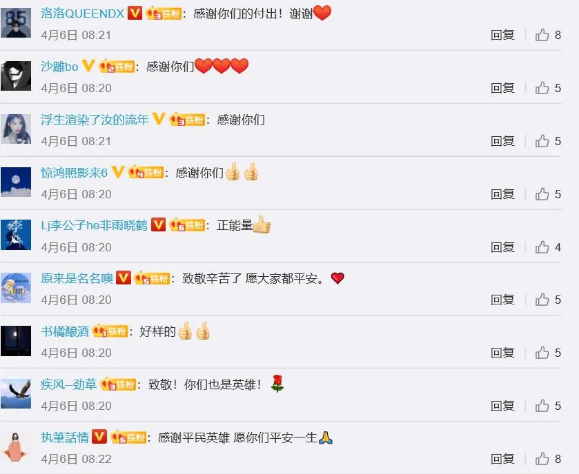This screenshot has width=579, height=474.
Task: Click the 铁粉 badge beside 书橘酿酒
Action: 110,331
